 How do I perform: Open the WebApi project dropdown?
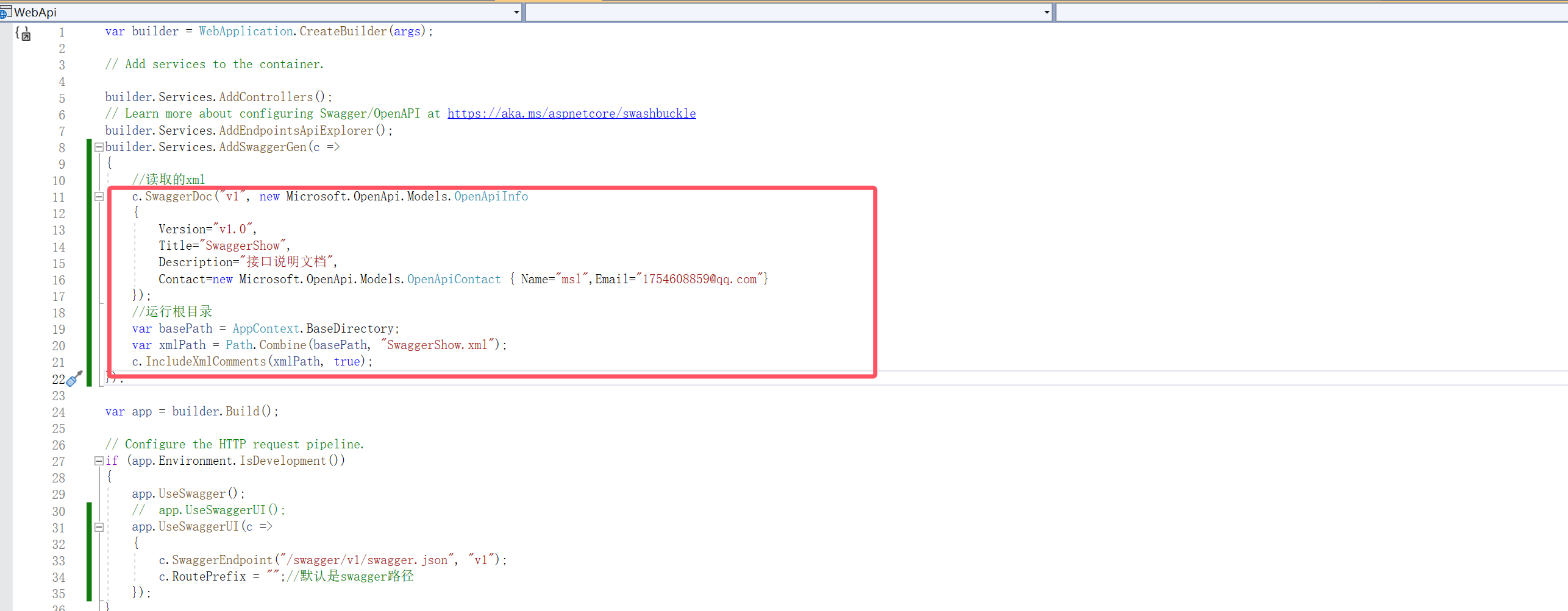point(516,12)
